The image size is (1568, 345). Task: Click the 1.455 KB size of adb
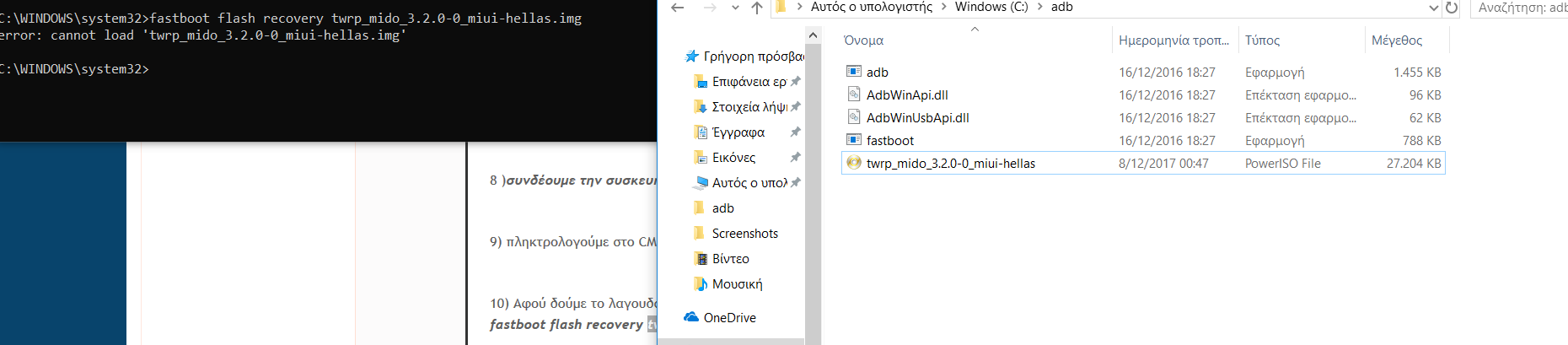tap(1417, 73)
